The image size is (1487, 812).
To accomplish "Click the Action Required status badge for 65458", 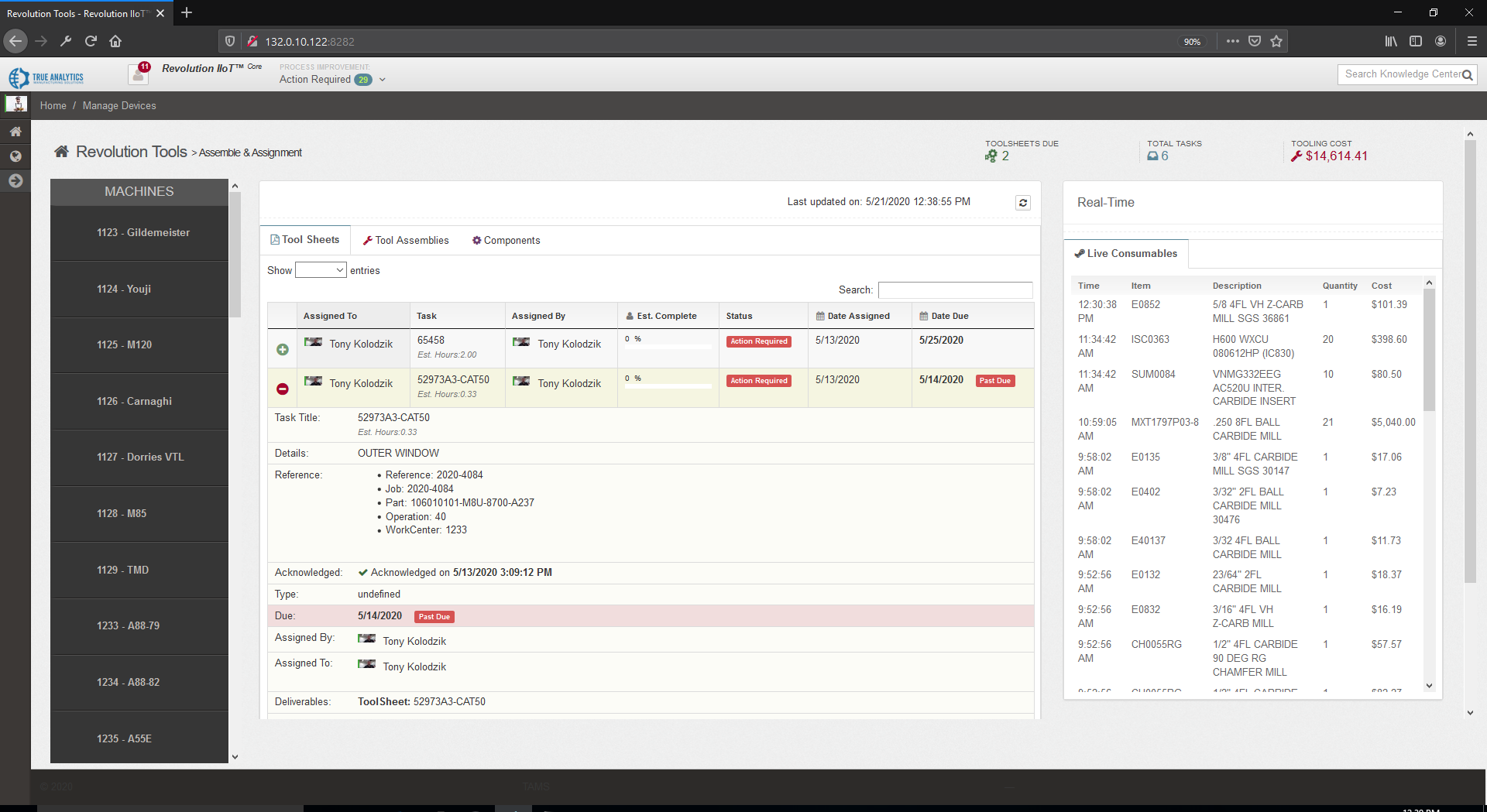I will pyautogui.click(x=758, y=341).
